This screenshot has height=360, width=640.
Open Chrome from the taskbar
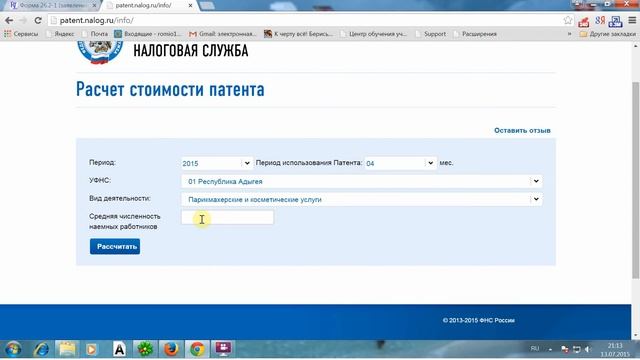197,349
